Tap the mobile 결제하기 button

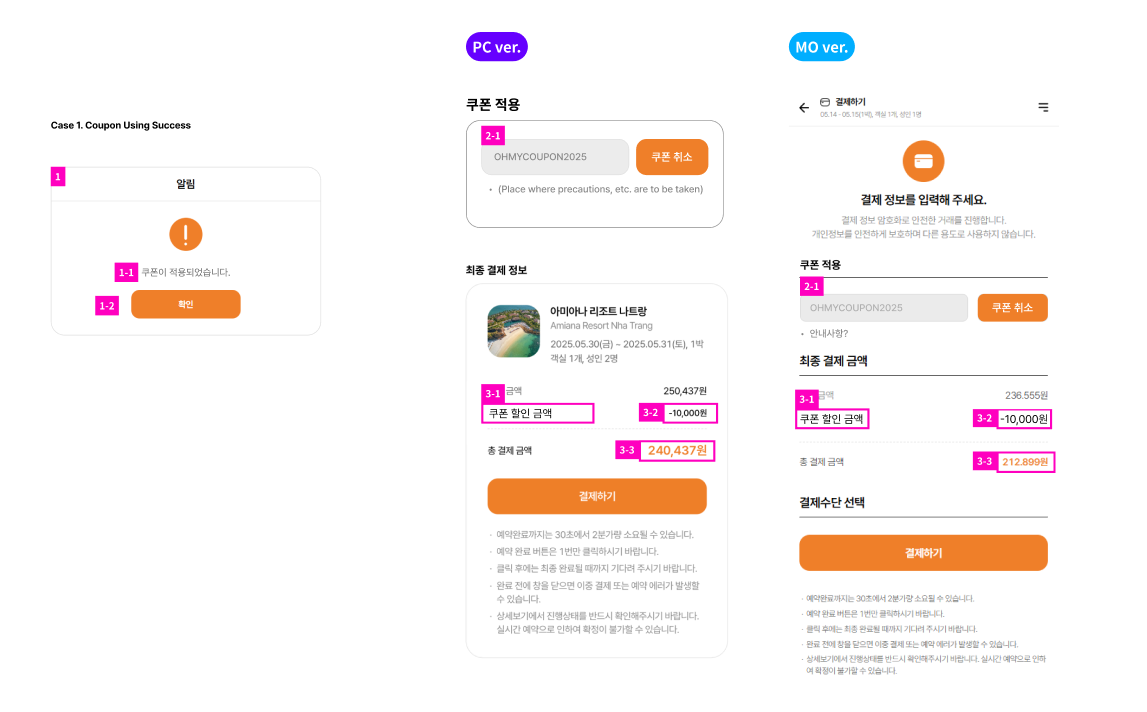tap(923, 553)
